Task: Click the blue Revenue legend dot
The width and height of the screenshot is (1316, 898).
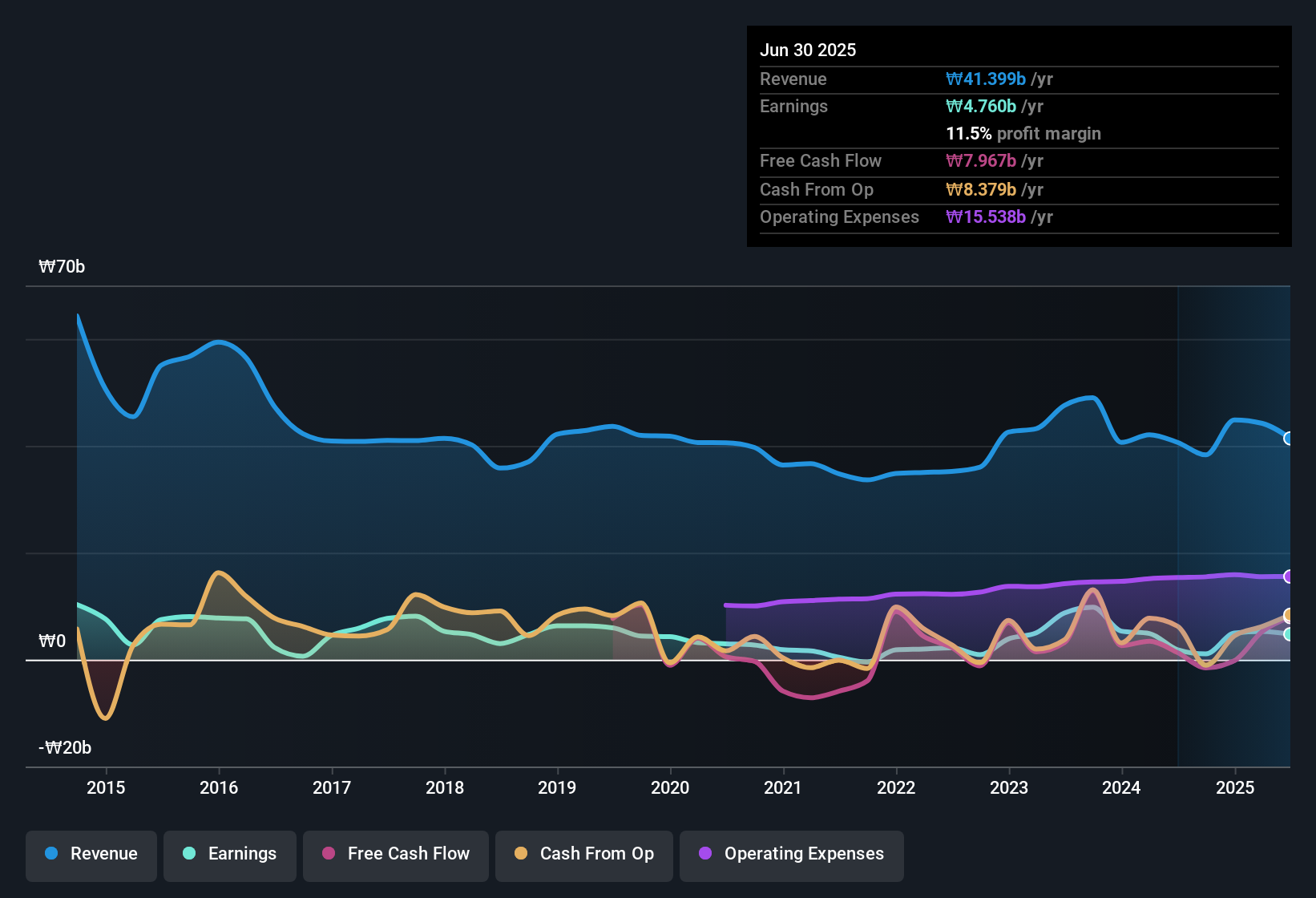Action: 51,854
